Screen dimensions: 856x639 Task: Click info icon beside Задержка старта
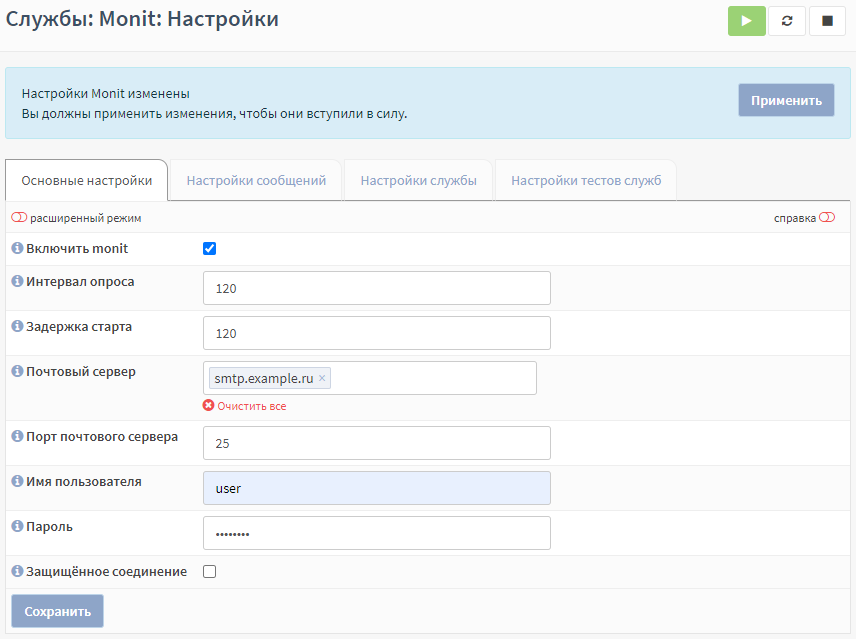coord(17,326)
